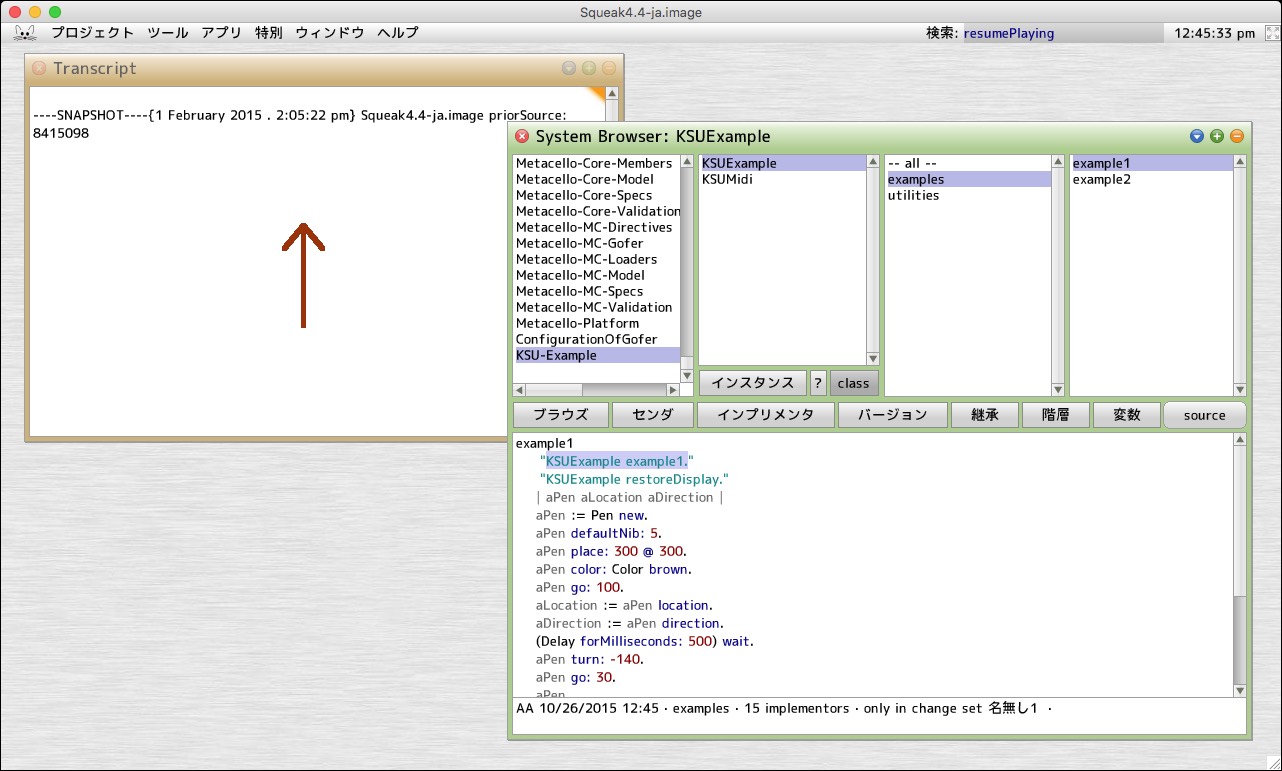Select ConfigurationOfGofer category
Viewport: 1282px width, 771px height.
click(596, 339)
